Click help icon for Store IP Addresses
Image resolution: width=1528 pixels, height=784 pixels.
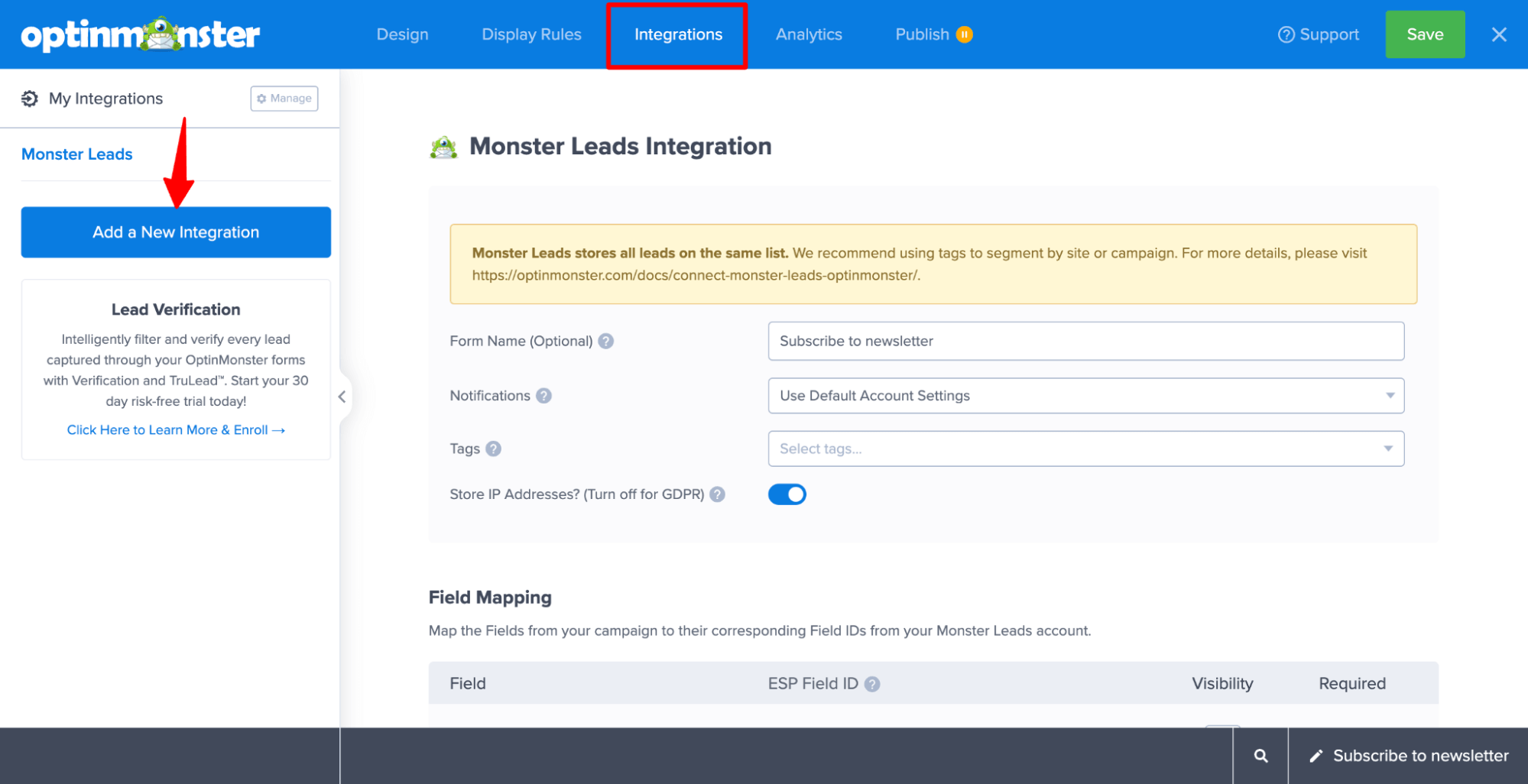pyautogui.click(x=717, y=494)
